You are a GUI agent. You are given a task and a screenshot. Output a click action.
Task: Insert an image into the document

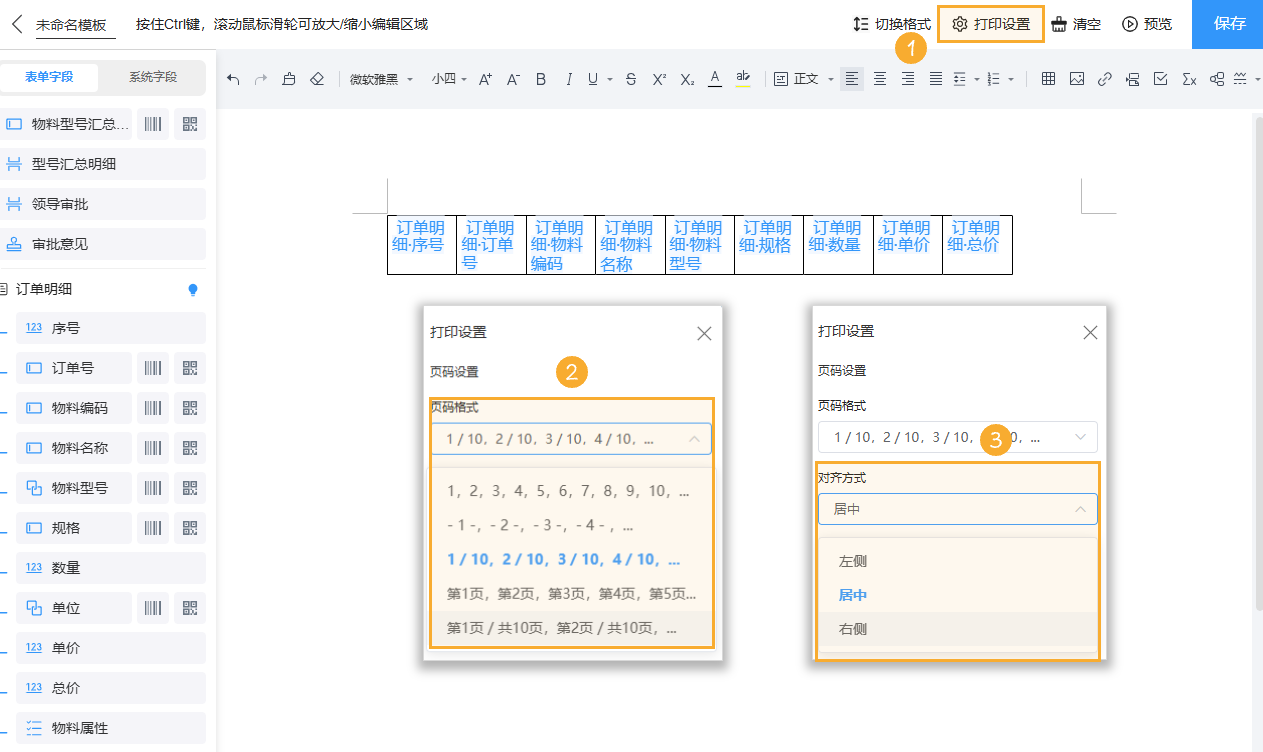pos(1076,78)
